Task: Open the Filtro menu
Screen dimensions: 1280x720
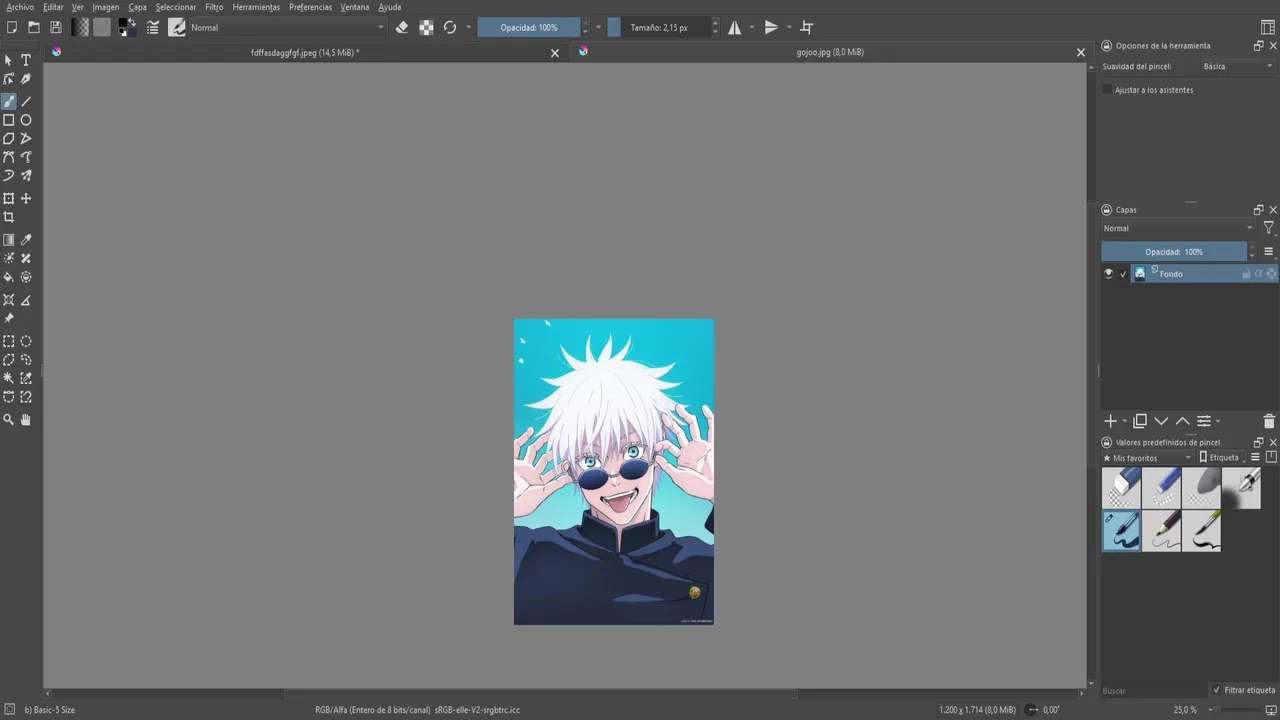Action: (214, 7)
